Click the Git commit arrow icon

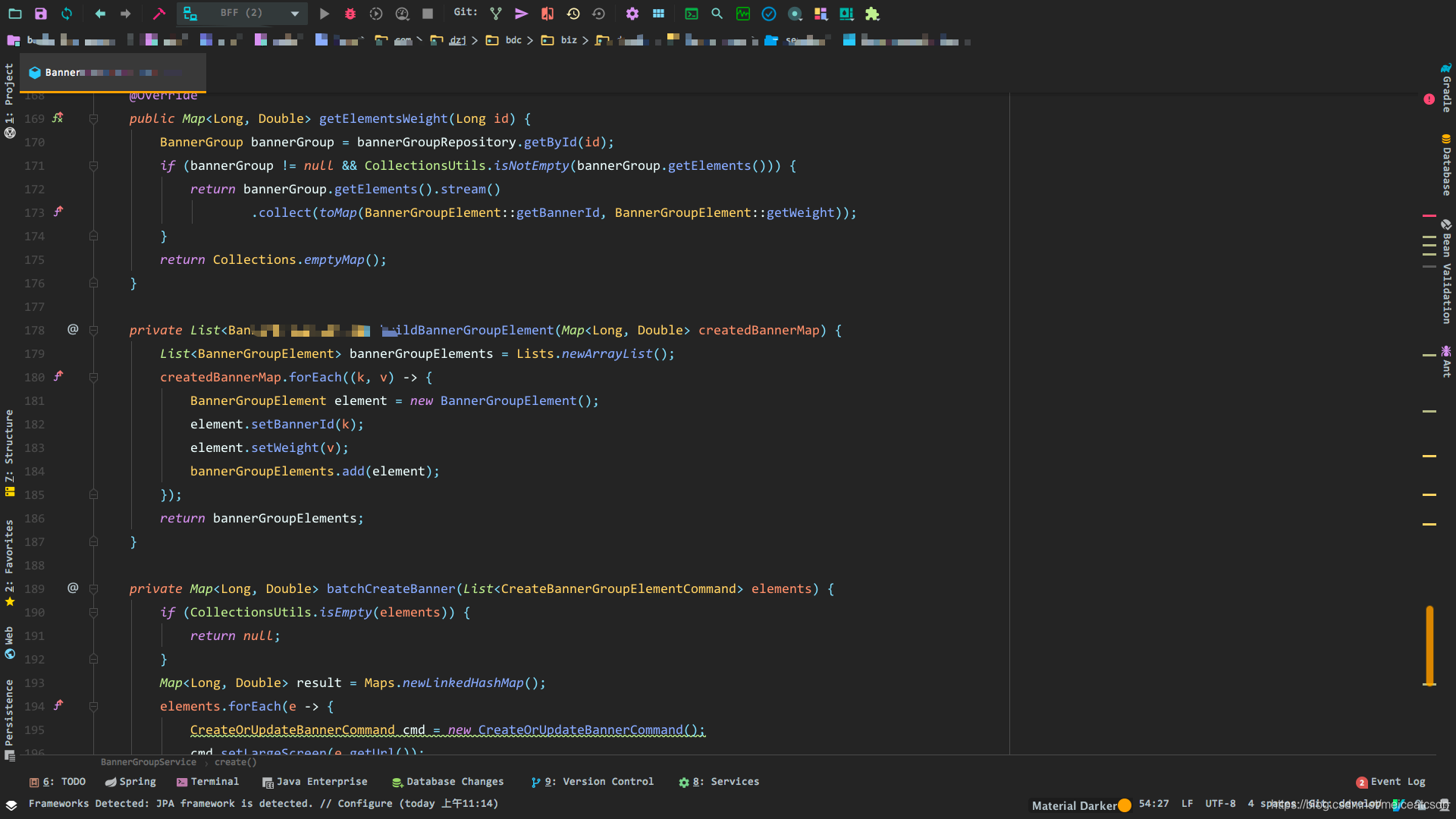(522, 14)
